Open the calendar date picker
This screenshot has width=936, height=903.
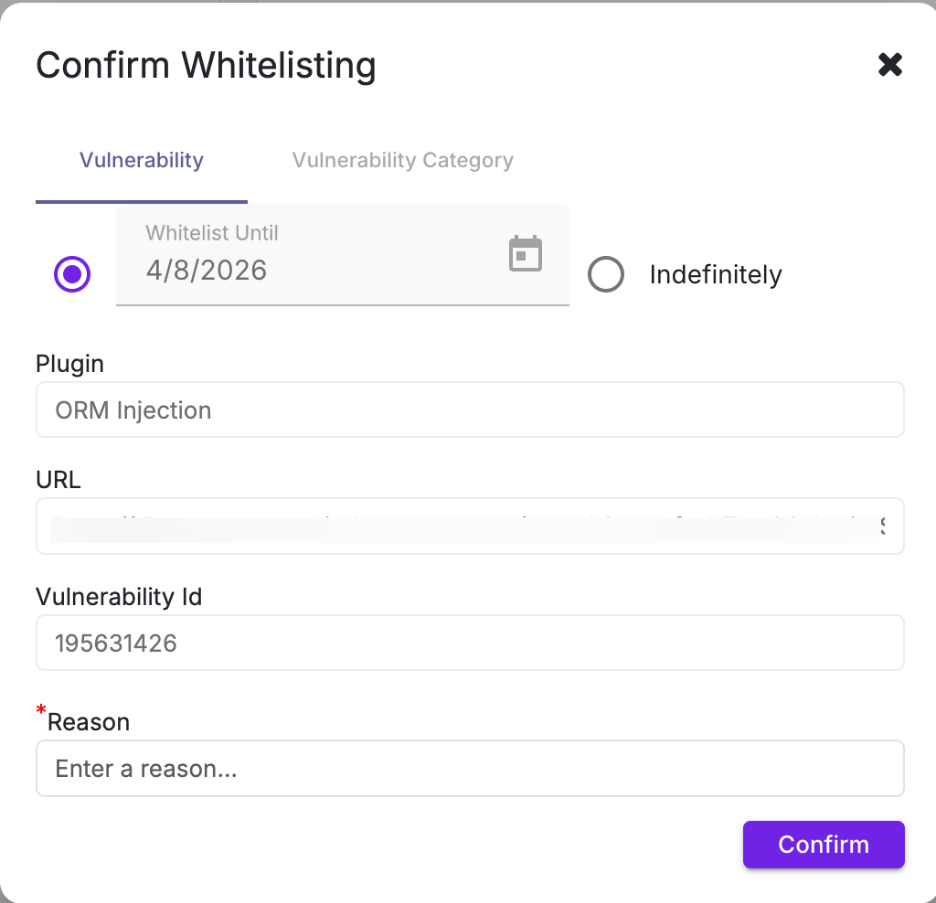[x=525, y=254]
